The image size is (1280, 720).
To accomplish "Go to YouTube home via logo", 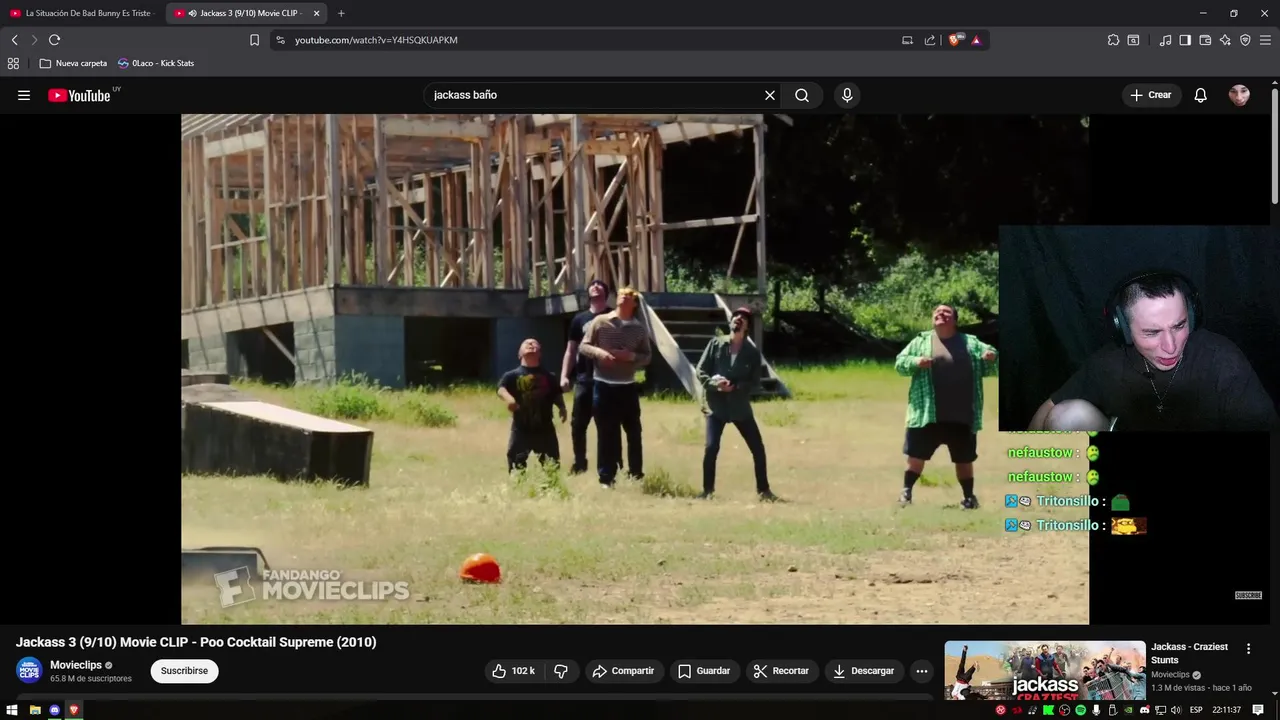I will (79, 96).
